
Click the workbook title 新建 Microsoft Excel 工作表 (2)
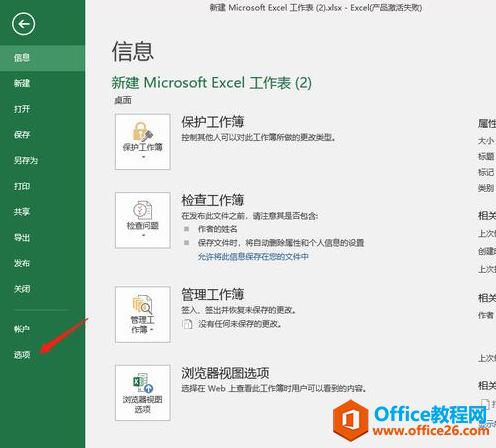pos(212,83)
